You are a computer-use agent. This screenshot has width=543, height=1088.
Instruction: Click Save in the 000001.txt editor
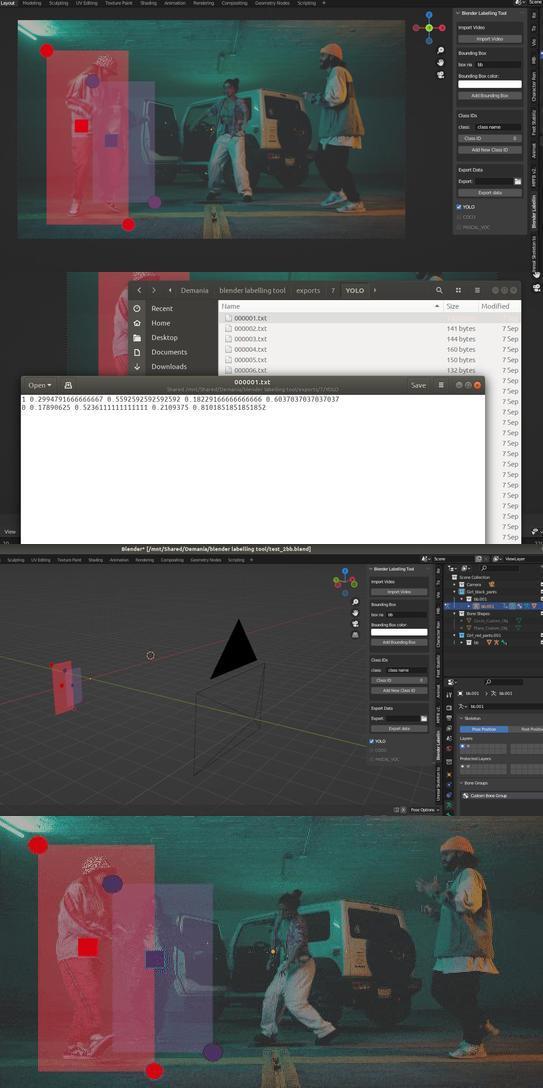[x=418, y=385]
